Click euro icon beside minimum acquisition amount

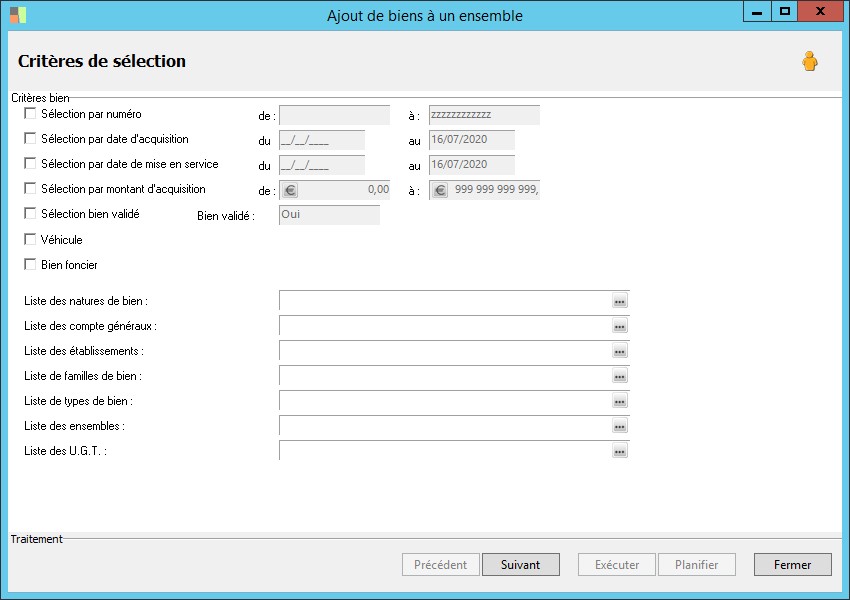coord(290,190)
